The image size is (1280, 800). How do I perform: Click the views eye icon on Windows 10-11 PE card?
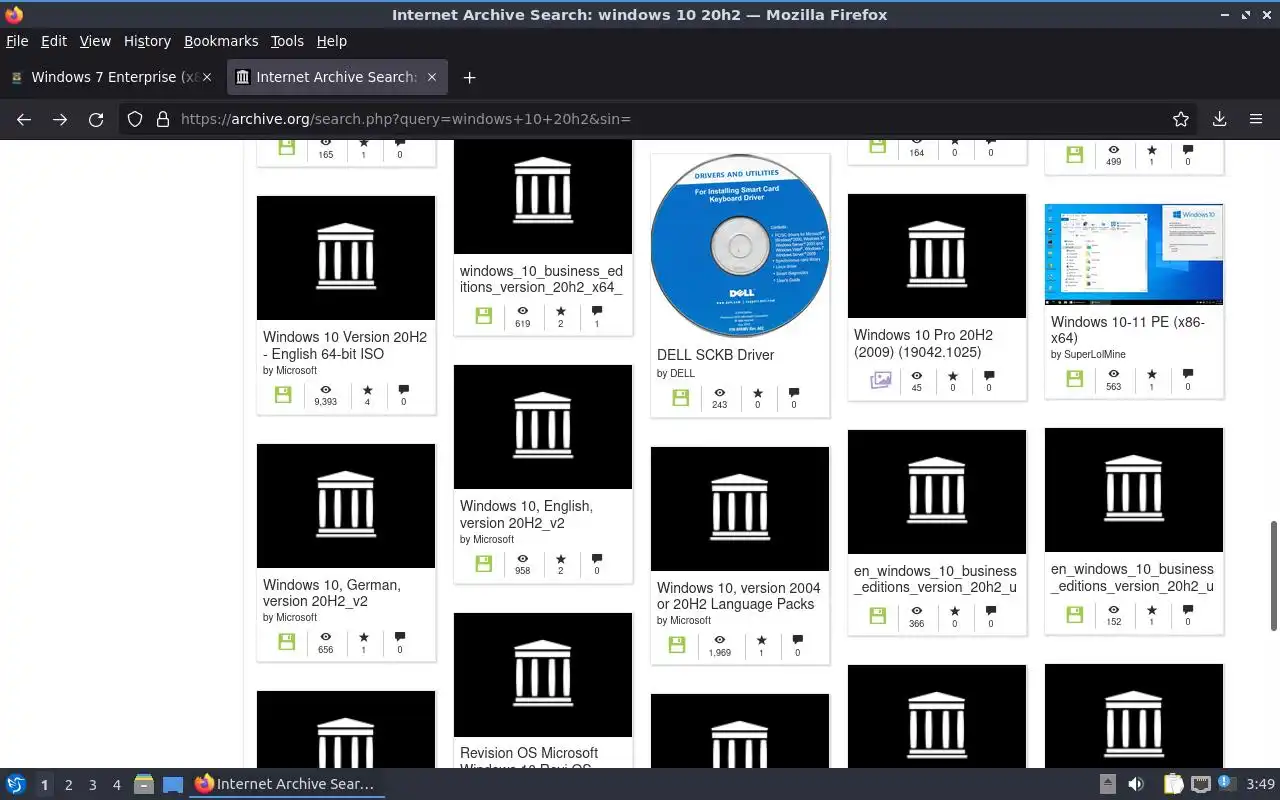click(1114, 373)
